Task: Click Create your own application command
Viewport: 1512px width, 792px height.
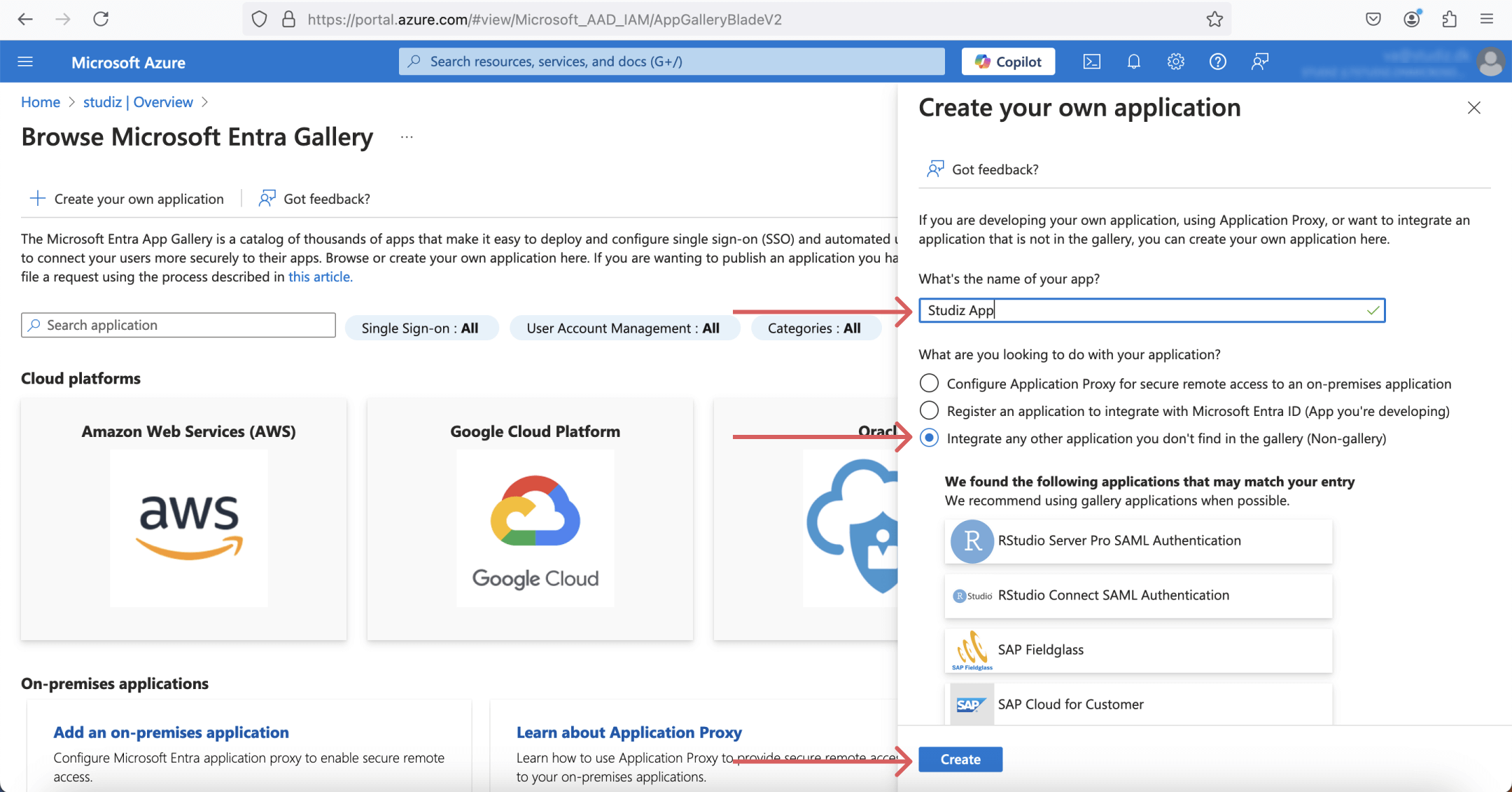Action: coord(127,199)
